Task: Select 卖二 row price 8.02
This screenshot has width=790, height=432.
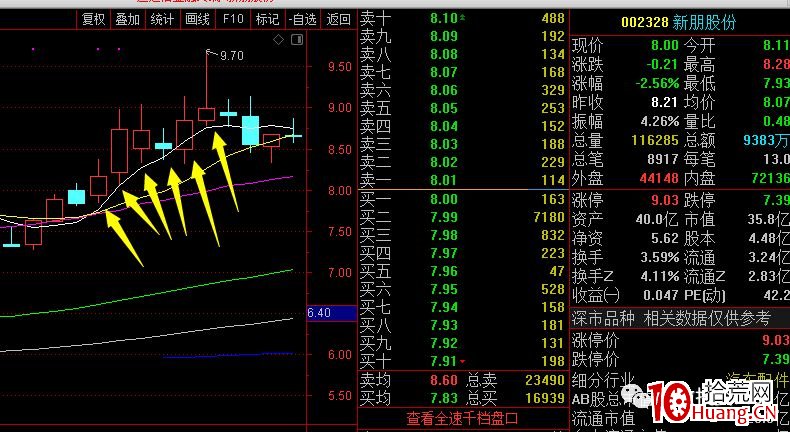Action: pyautogui.click(x=444, y=162)
